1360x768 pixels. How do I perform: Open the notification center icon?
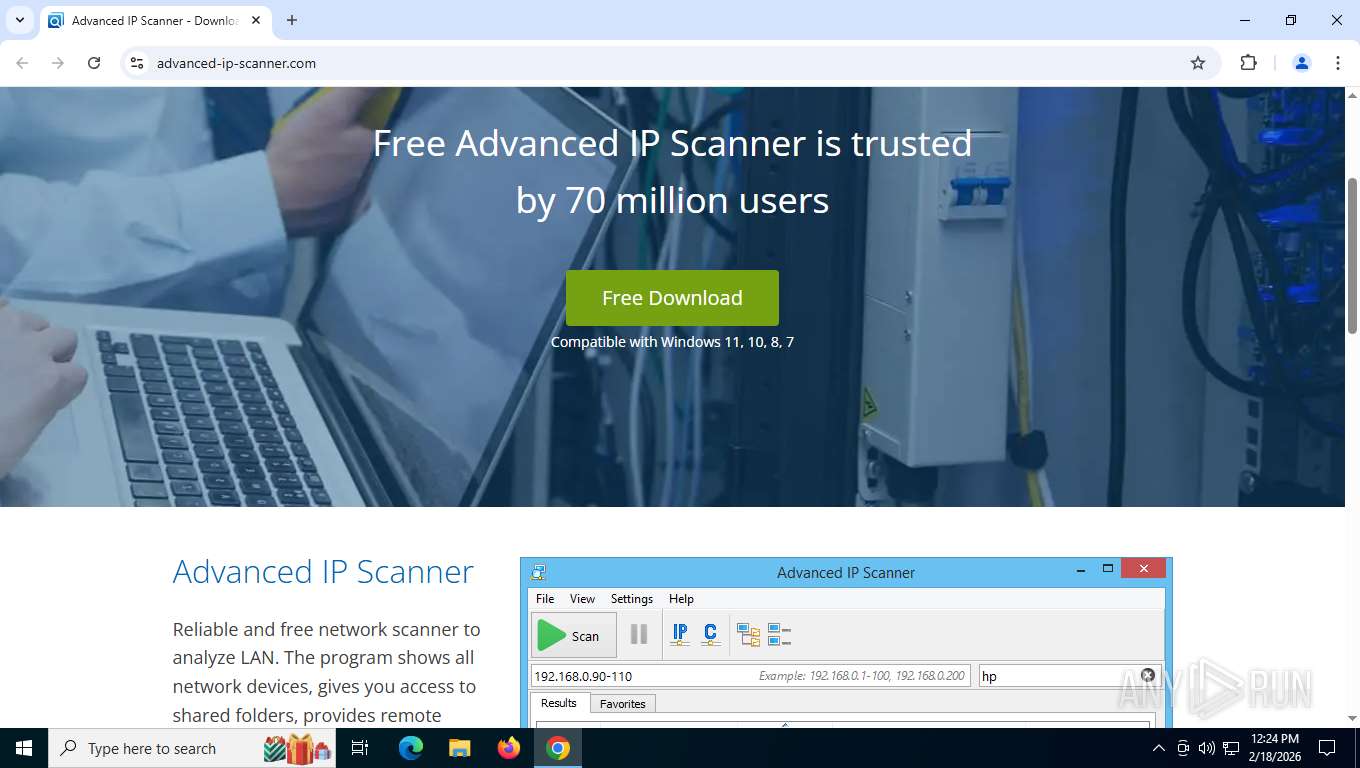pos(1327,748)
